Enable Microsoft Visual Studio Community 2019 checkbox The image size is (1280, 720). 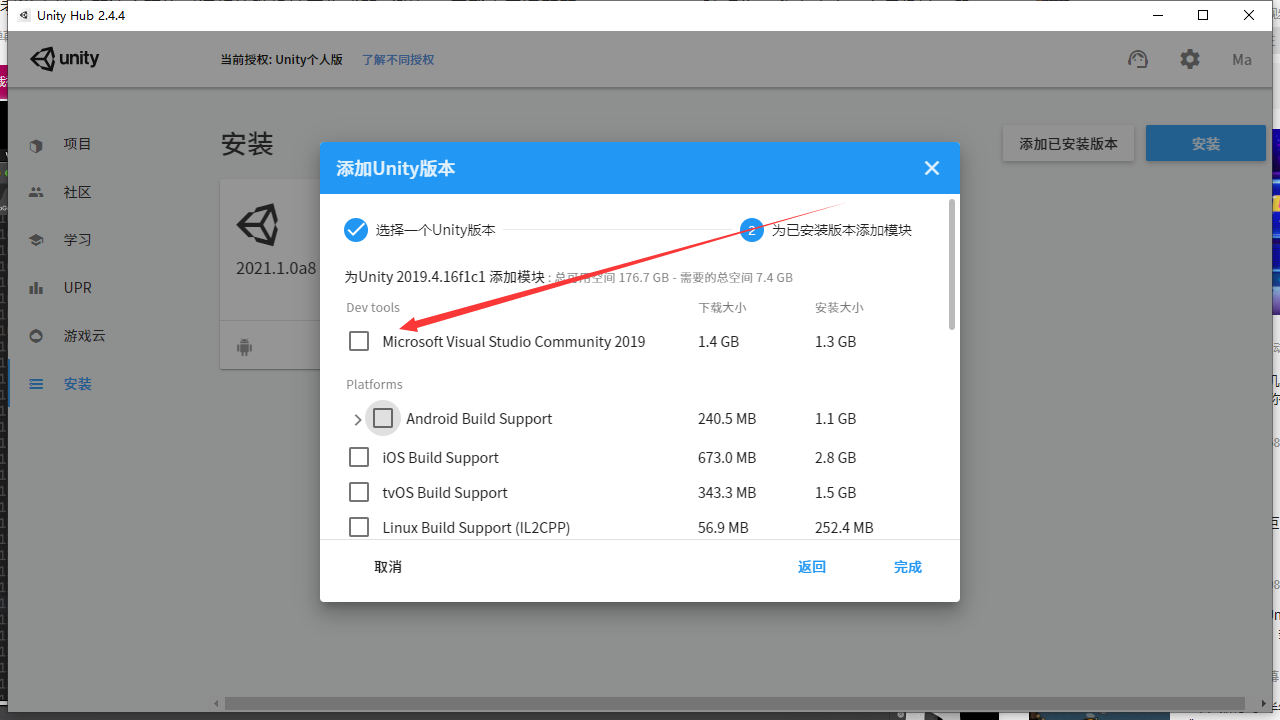[x=358, y=341]
